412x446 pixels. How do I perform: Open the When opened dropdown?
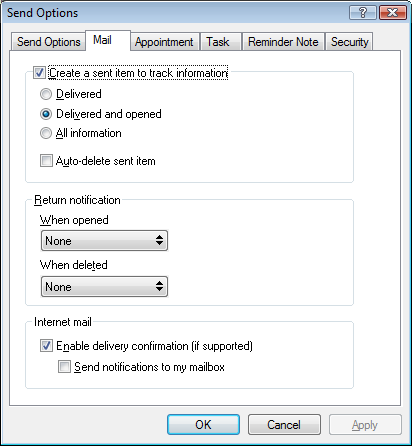coord(104,240)
